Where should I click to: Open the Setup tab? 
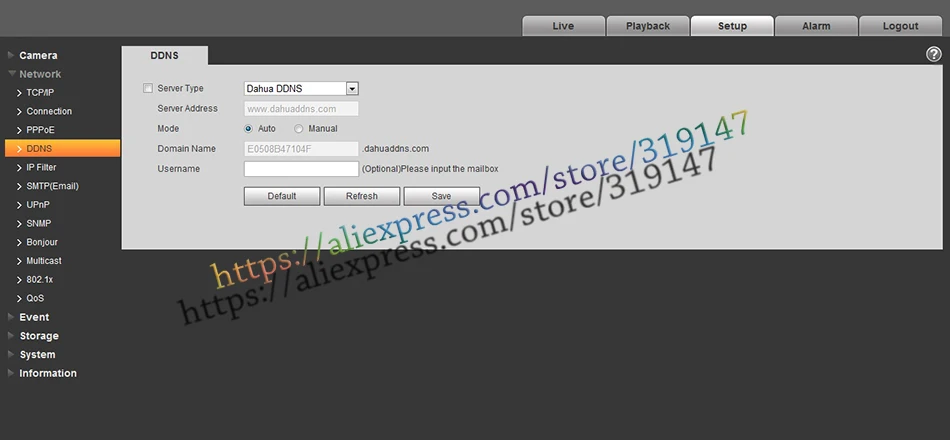point(732,26)
